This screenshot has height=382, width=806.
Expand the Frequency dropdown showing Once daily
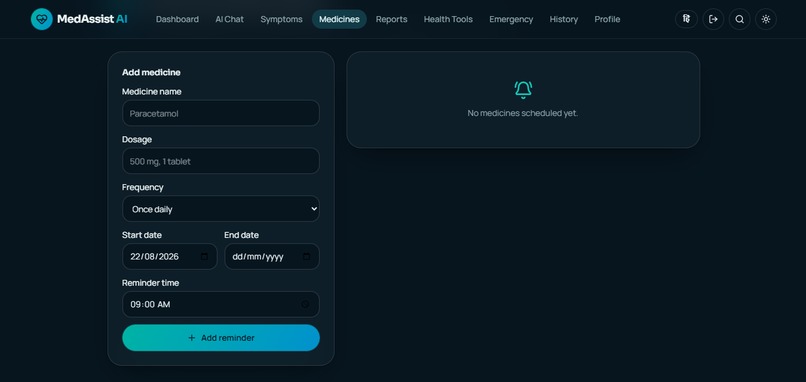(x=221, y=209)
